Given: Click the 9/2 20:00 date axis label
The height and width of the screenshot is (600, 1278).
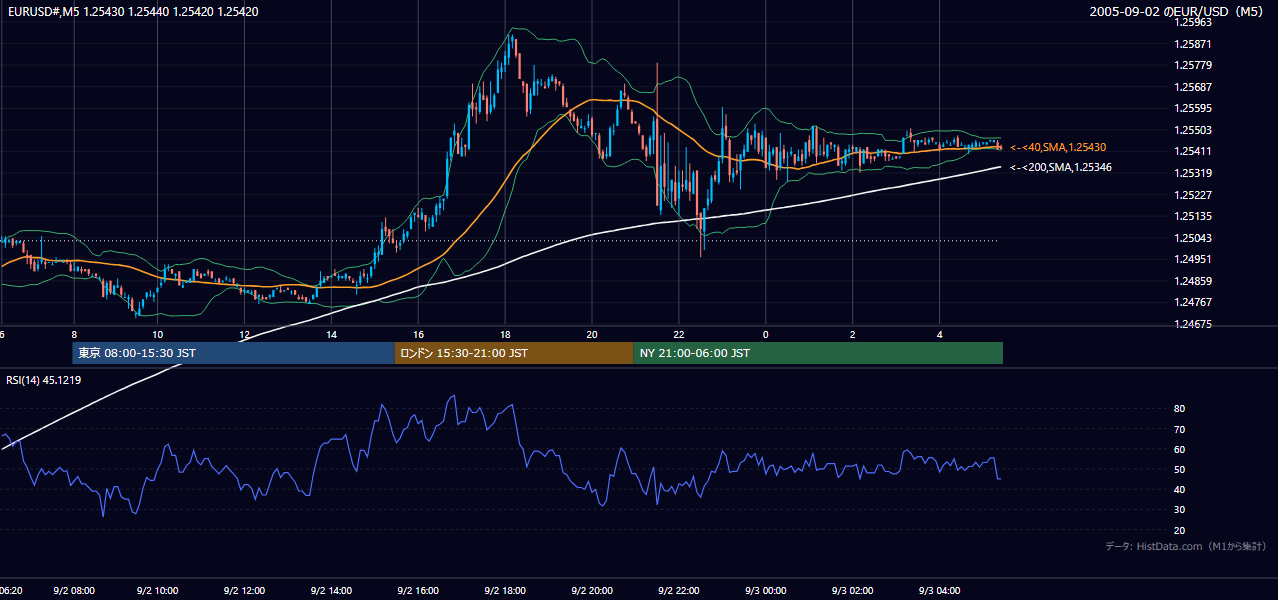Looking at the screenshot, I should 593,591.
